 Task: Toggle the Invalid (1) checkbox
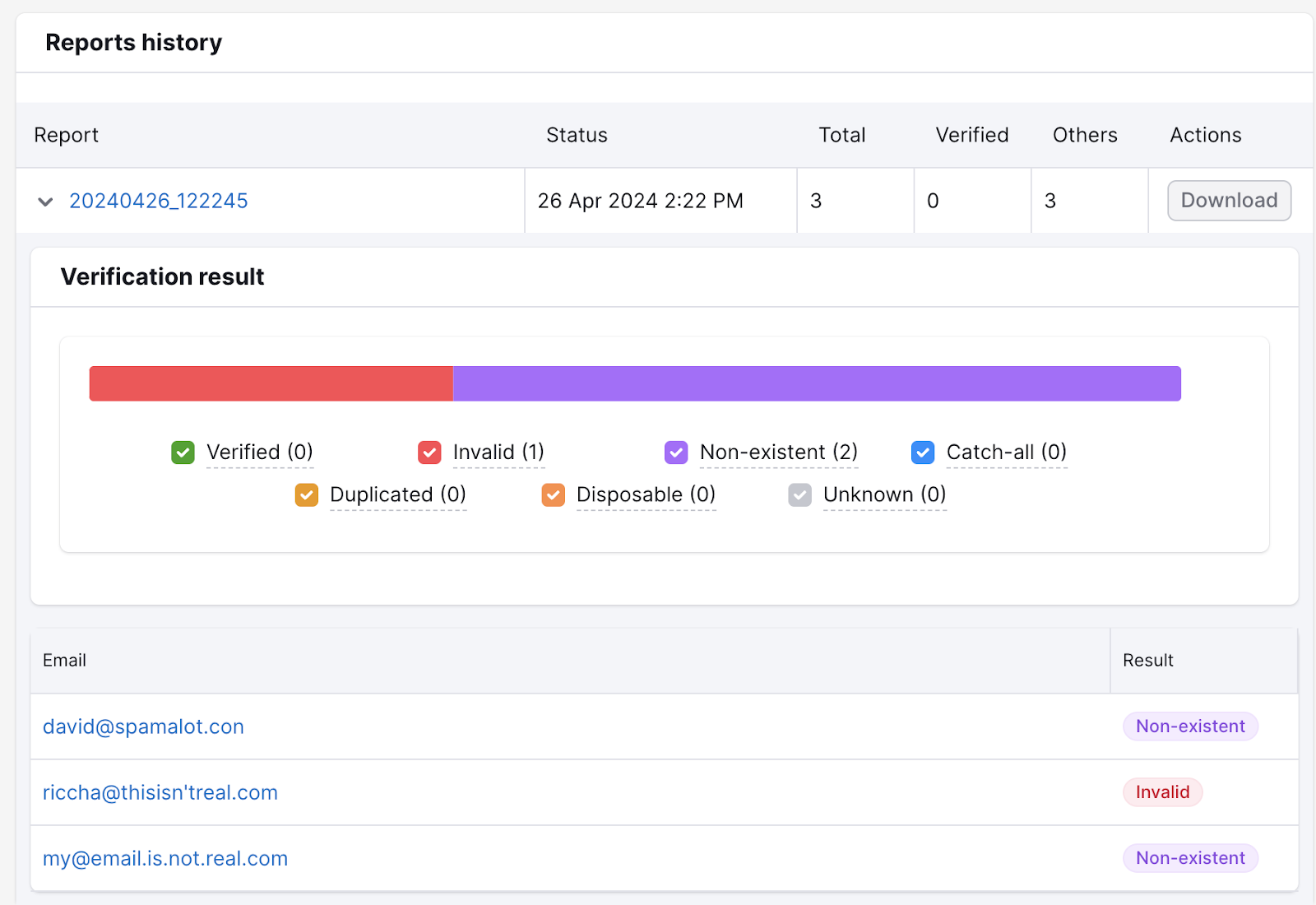point(429,452)
